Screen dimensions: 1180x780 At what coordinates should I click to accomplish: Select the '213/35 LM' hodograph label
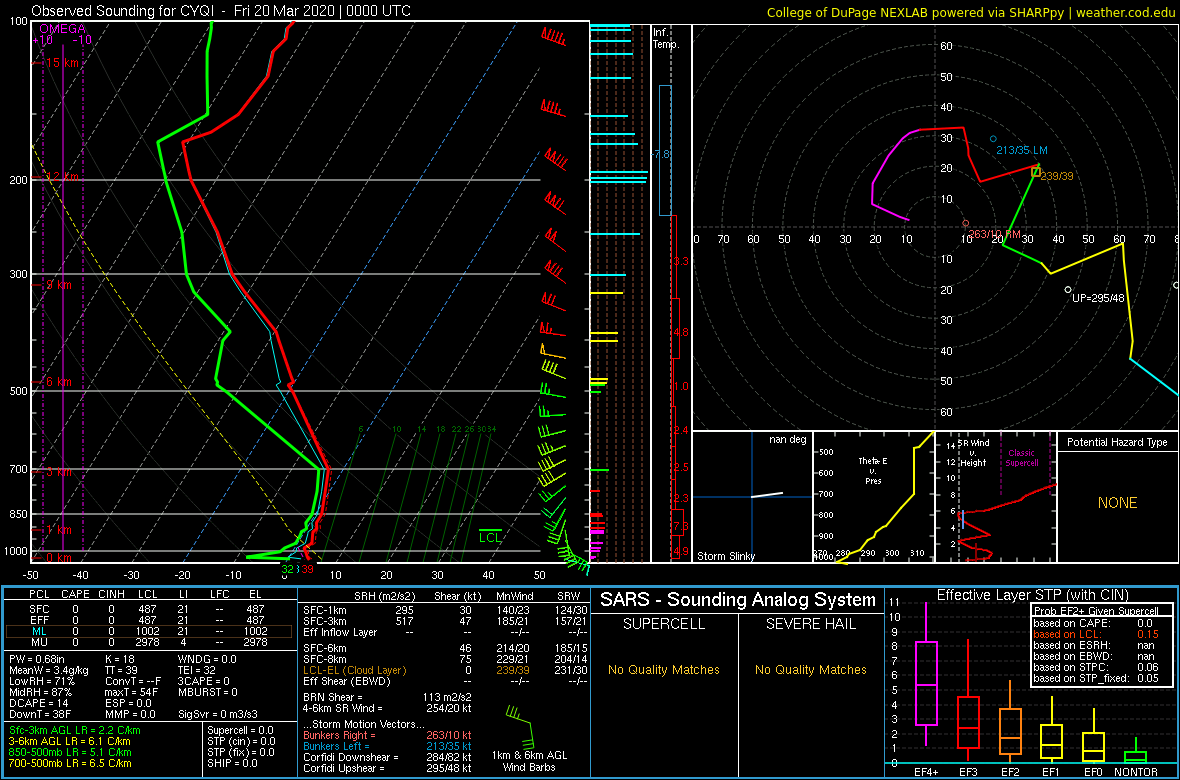pos(1022,149)
